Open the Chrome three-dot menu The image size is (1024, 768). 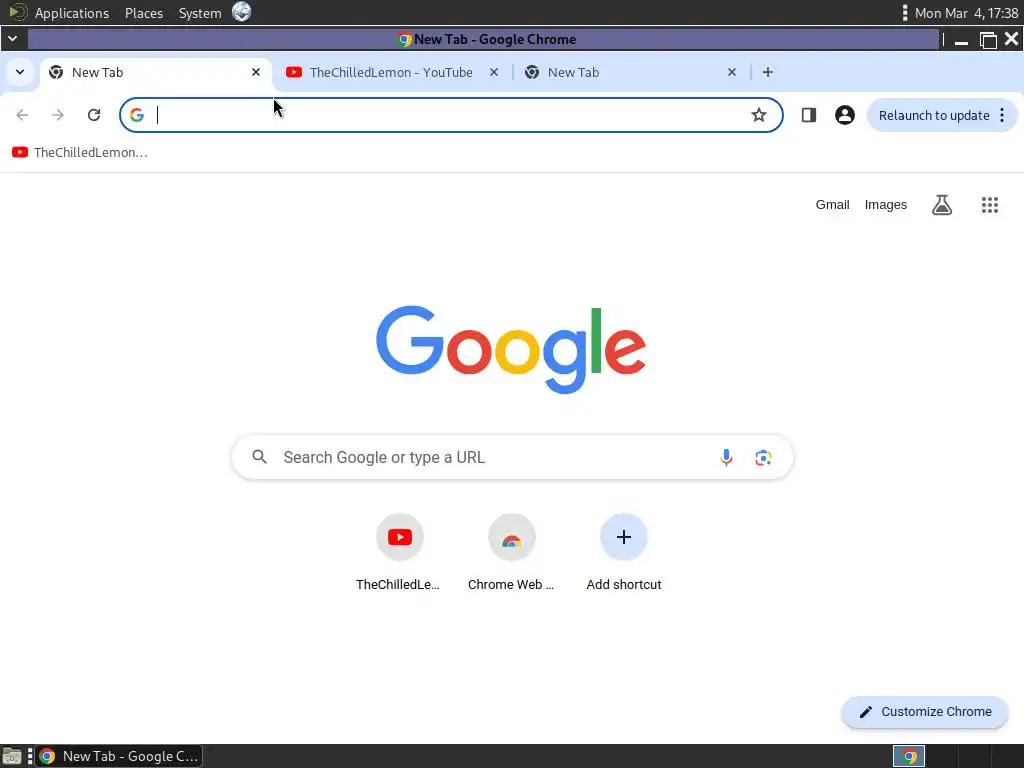[x=1002, y=115]
